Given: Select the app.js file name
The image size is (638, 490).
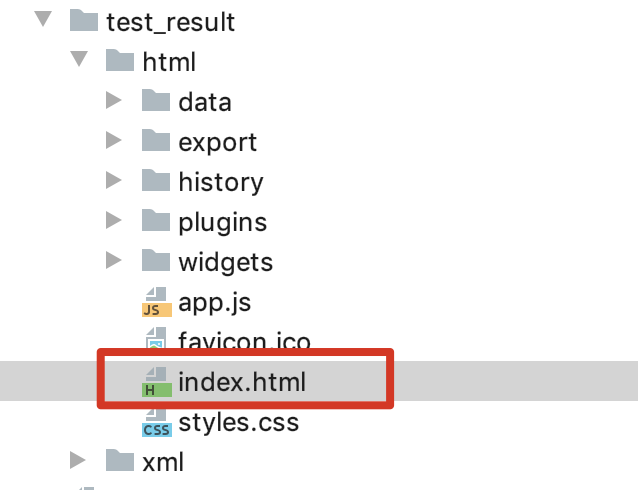Looking at the screenshot, I should [212, 302].
